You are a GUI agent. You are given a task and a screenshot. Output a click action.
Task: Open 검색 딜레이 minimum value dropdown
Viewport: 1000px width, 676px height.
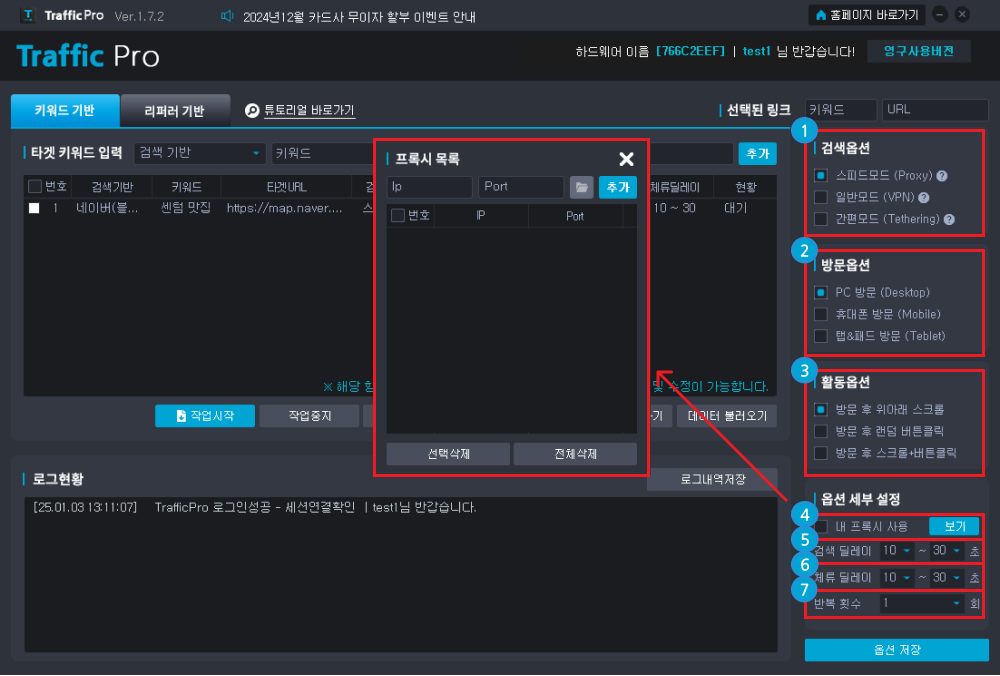pyautogui.click(x=897, y=551)
